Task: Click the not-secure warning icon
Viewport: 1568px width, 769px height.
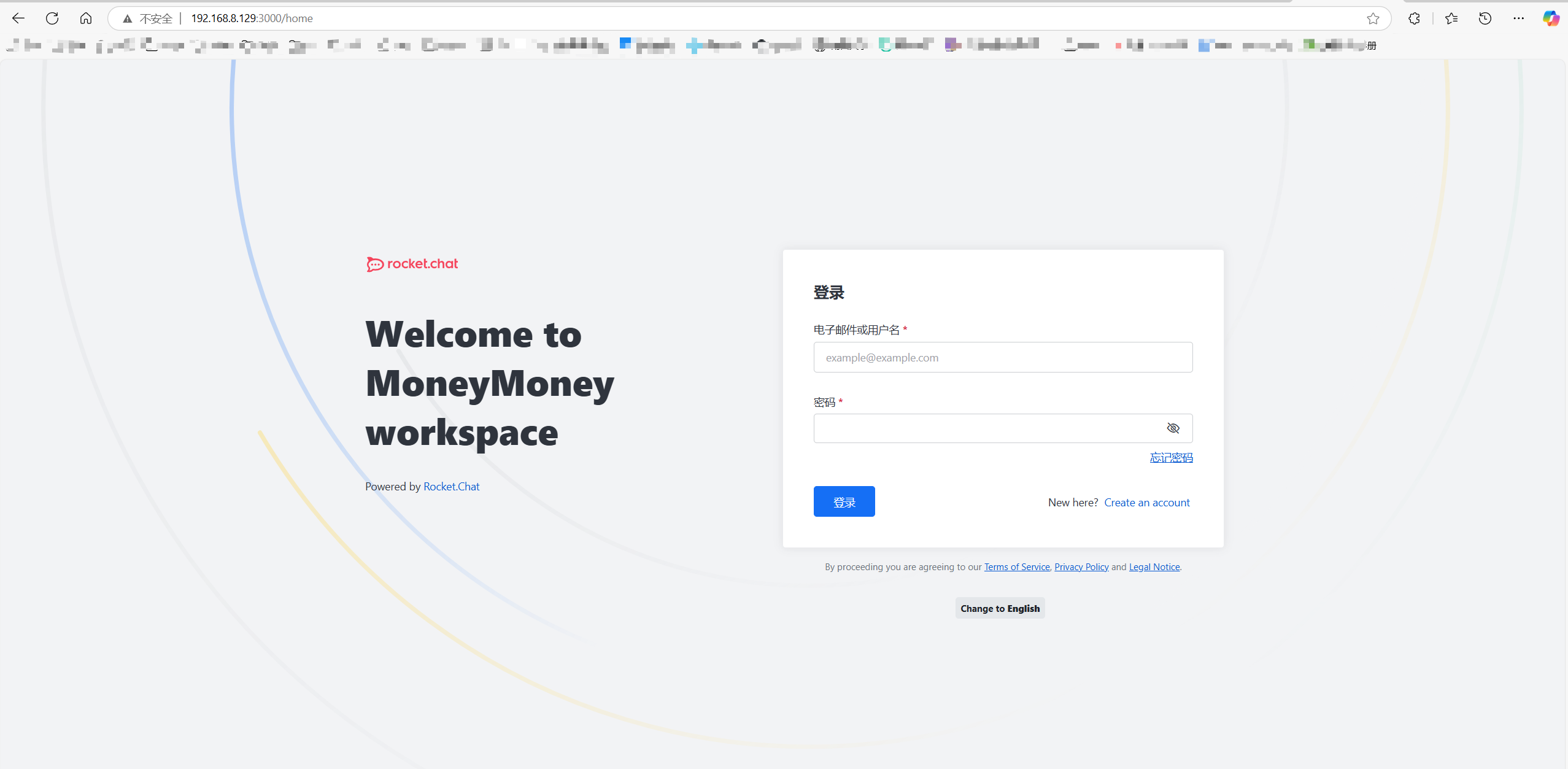Action: point(128,19)
